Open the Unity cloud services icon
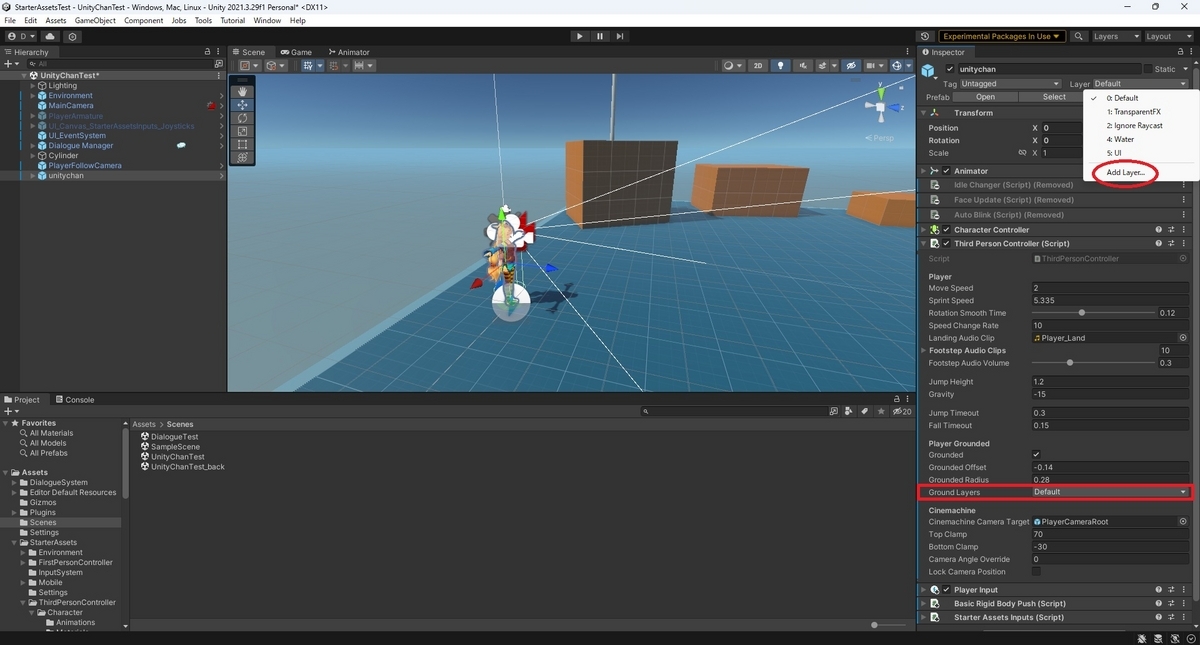 (x=51, y=36)
